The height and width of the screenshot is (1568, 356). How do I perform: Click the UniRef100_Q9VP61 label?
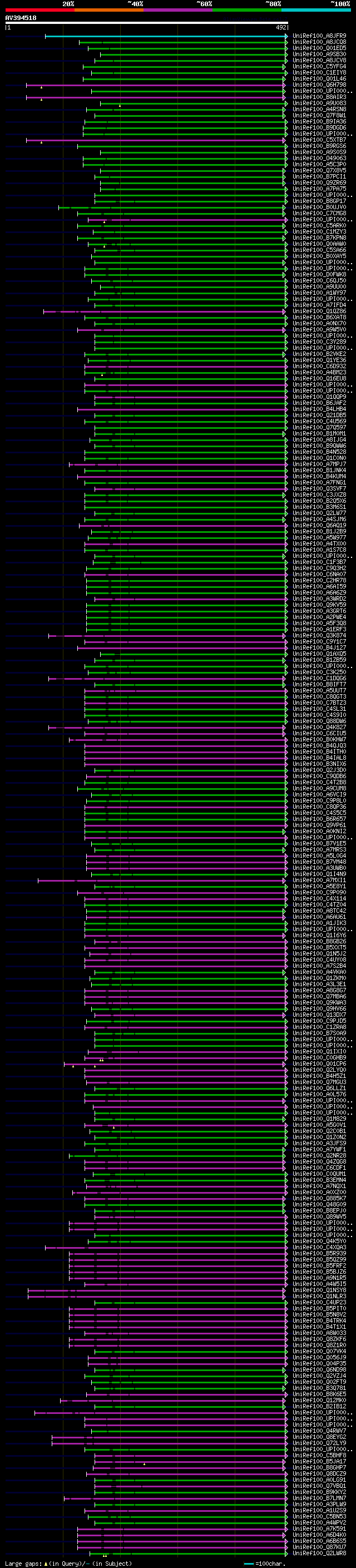(x=319, y=825)
